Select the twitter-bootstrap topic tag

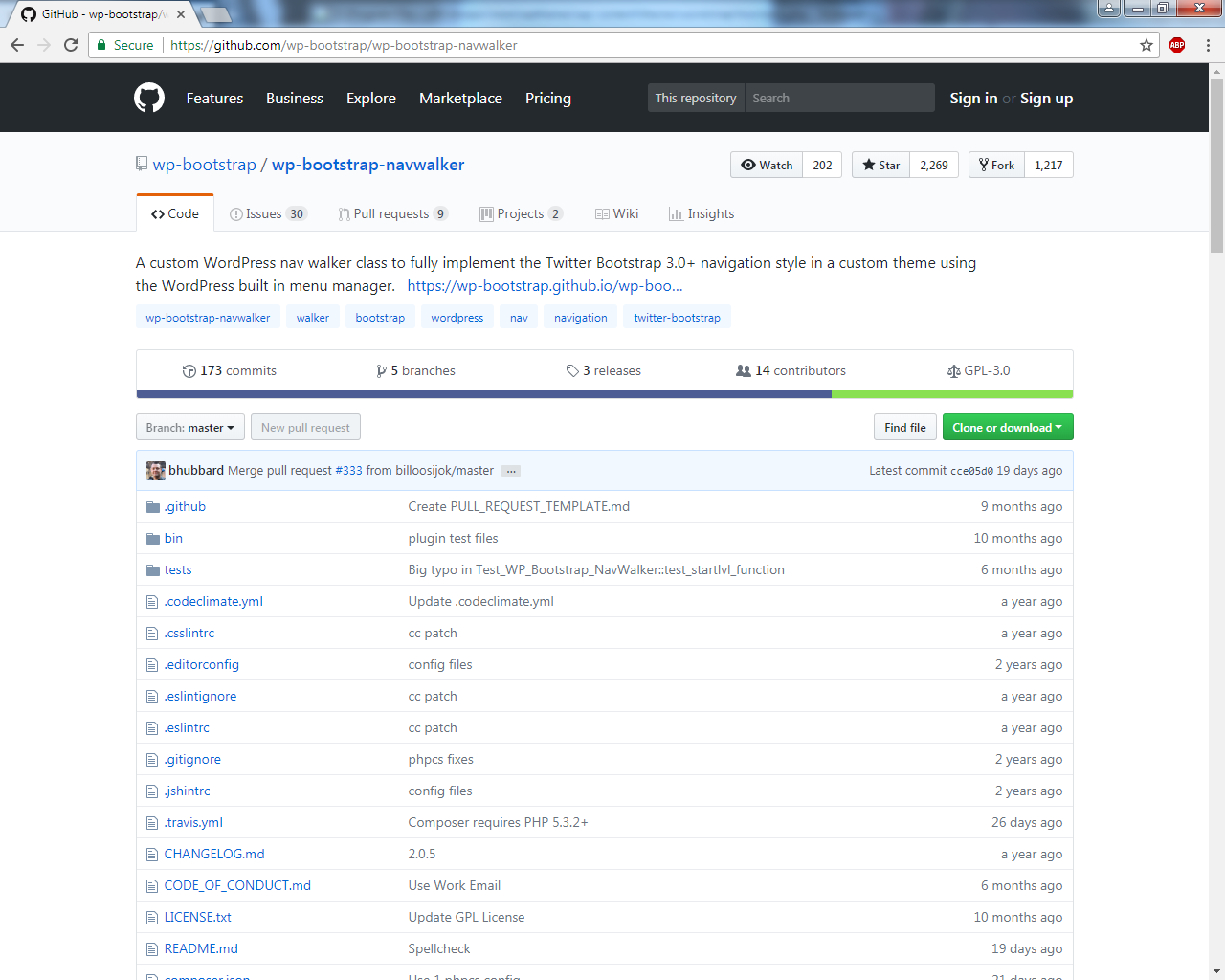pyautogui.click(x=677, y=317)
